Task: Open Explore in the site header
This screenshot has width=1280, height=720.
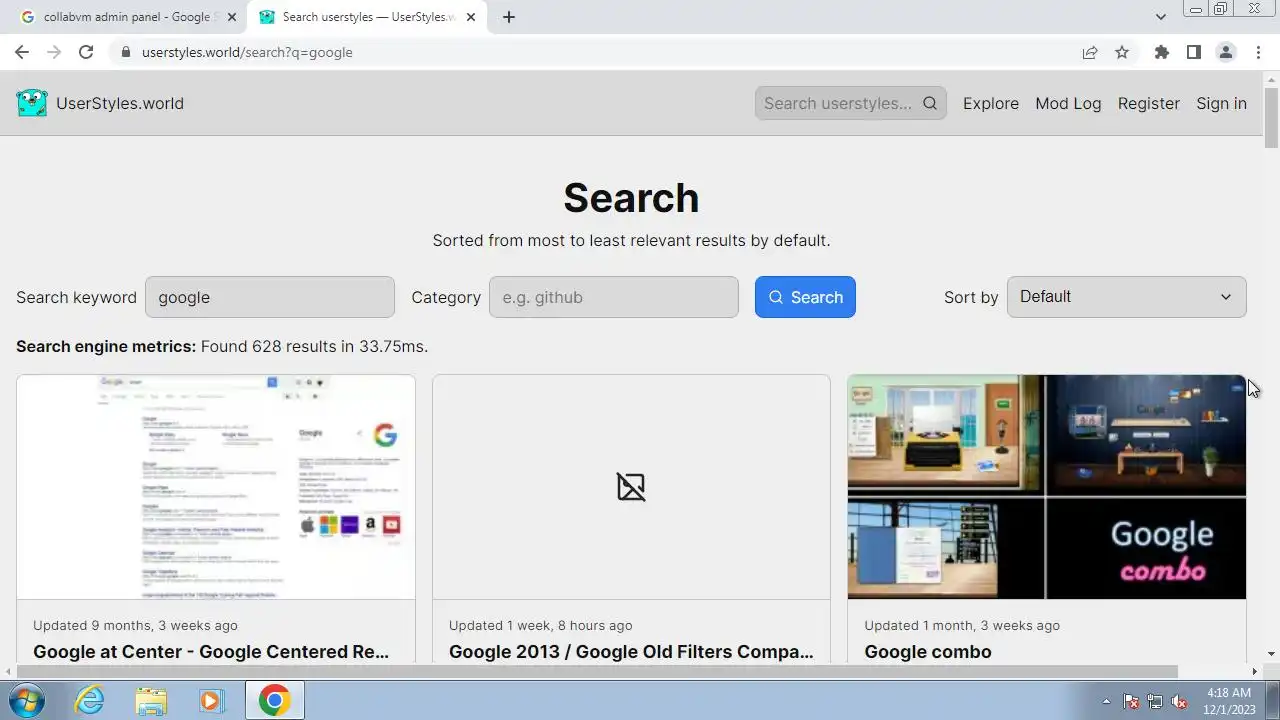Action: tap(991, 103)
